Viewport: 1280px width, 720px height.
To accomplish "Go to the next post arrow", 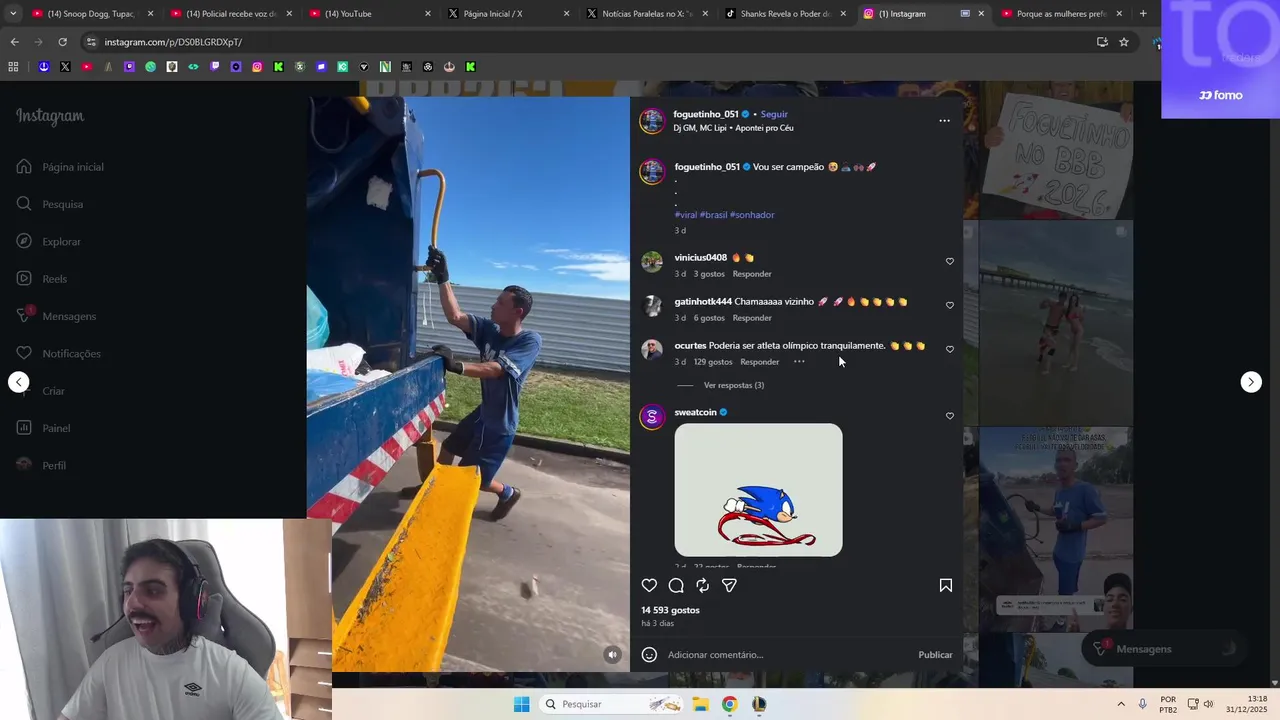I will pyautogui.click(x=1251, y=382).
